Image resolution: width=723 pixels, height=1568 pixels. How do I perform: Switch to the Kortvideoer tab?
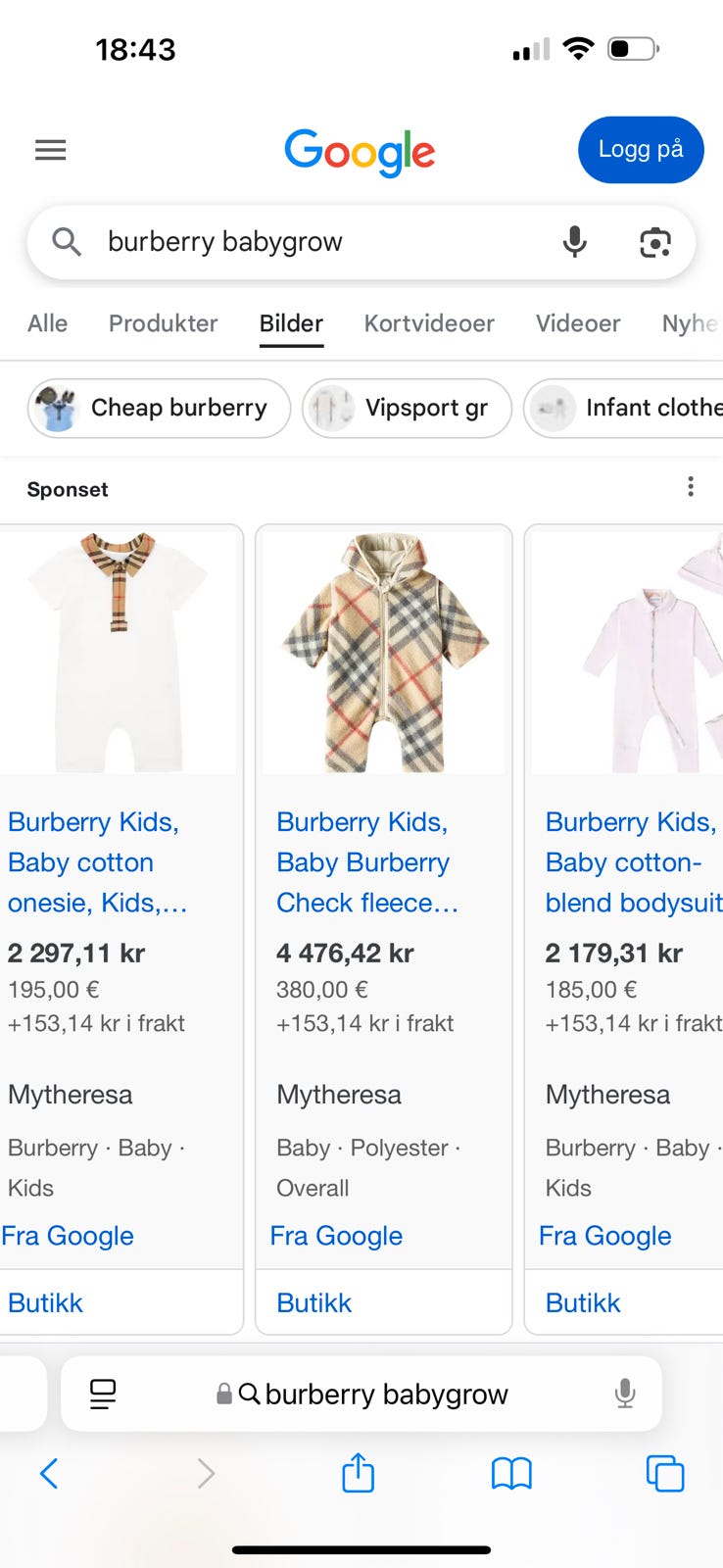coord(429,323)
